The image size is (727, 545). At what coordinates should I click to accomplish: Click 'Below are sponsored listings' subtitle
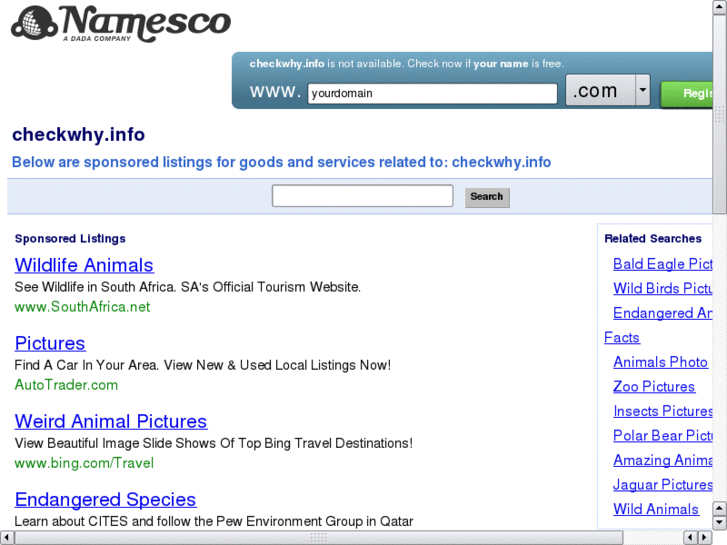pos(281,162)
